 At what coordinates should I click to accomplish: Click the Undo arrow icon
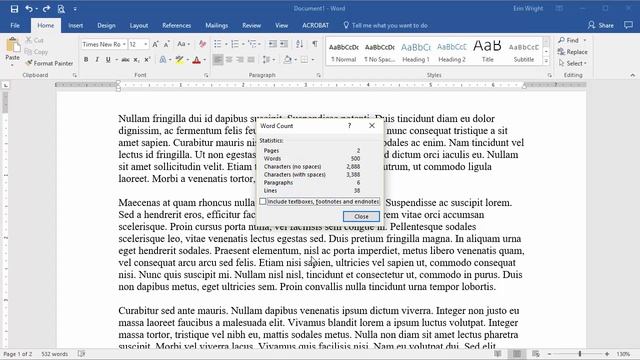point(29,9)
